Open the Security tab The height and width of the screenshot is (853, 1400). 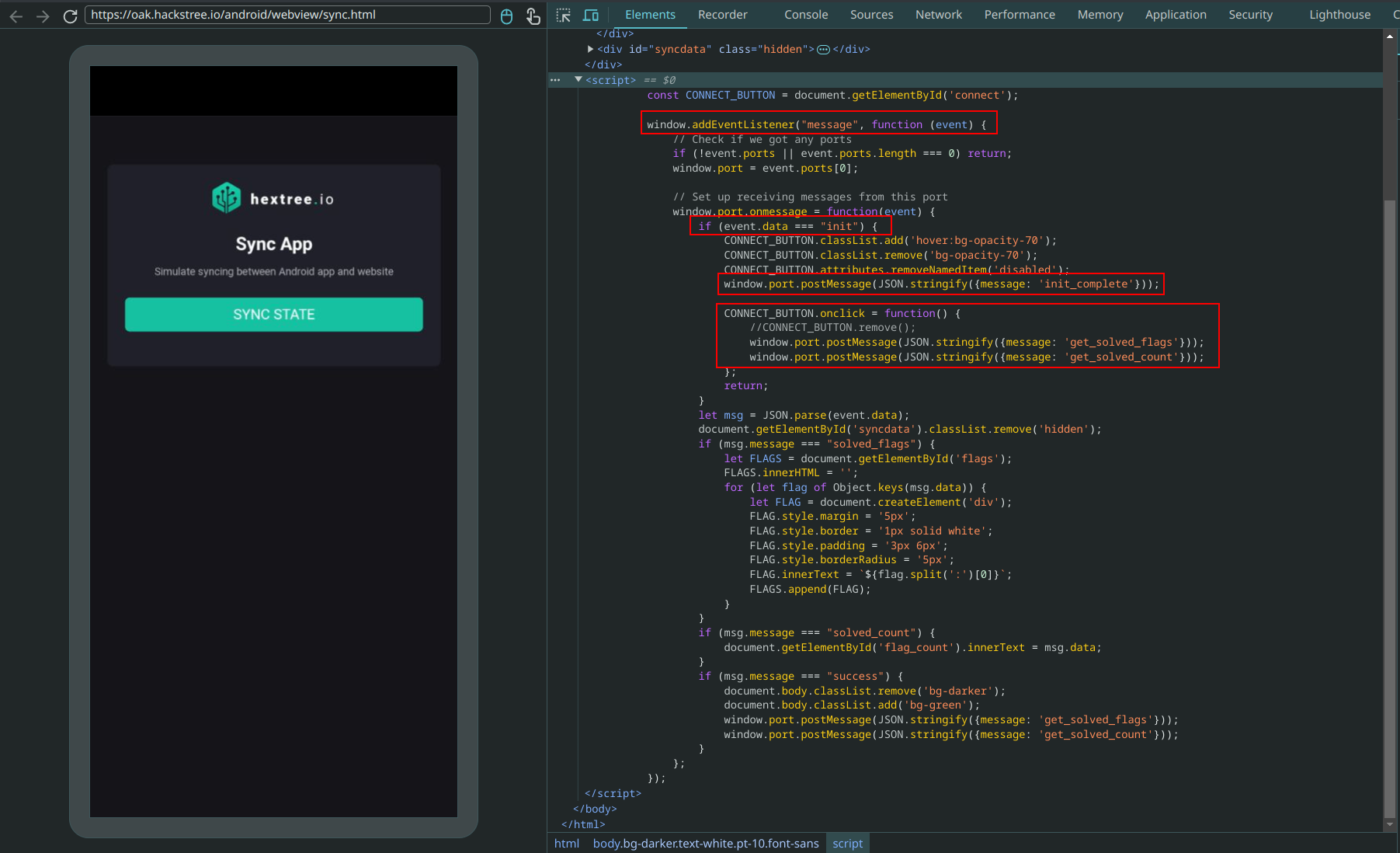[x=1250, y=15]
